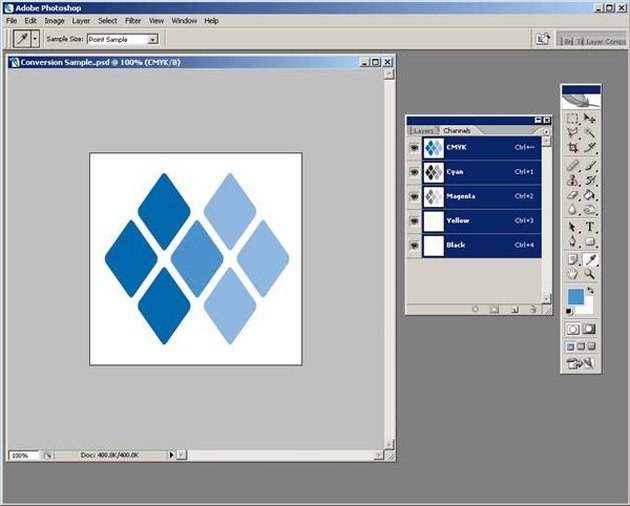Image resolution: width=630 pixels, height=506 pixels.
Task: Select the Healing Brush tool
Action: (572, 166)
